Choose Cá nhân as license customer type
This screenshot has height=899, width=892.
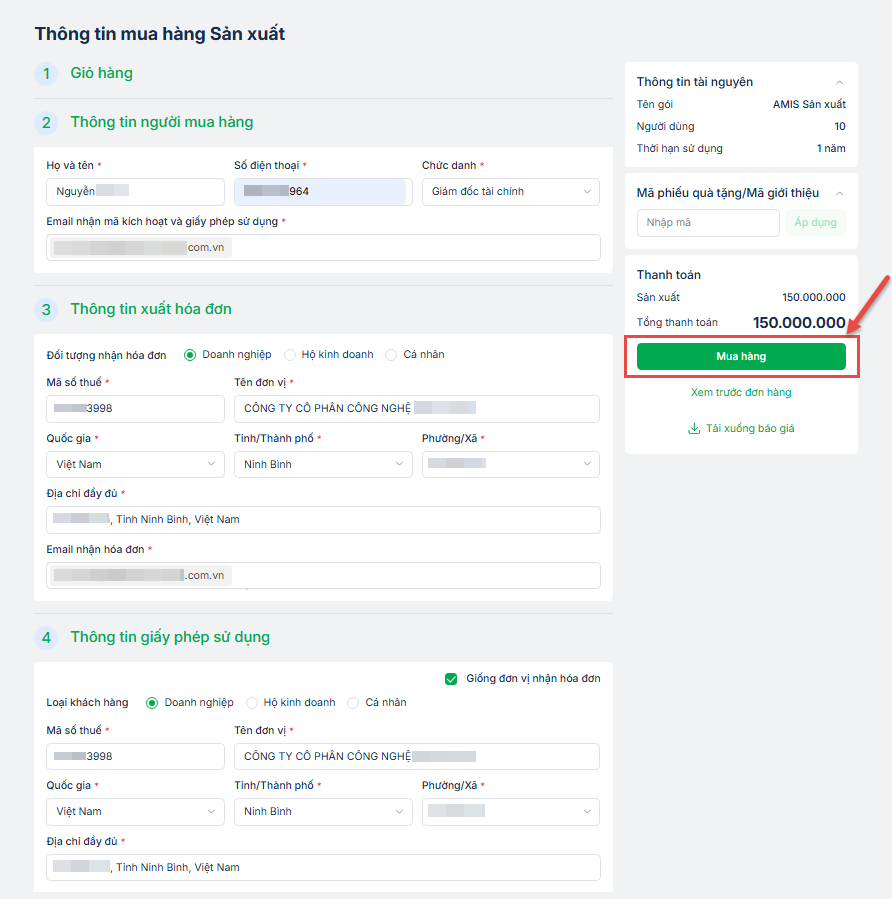click(353, 703)
